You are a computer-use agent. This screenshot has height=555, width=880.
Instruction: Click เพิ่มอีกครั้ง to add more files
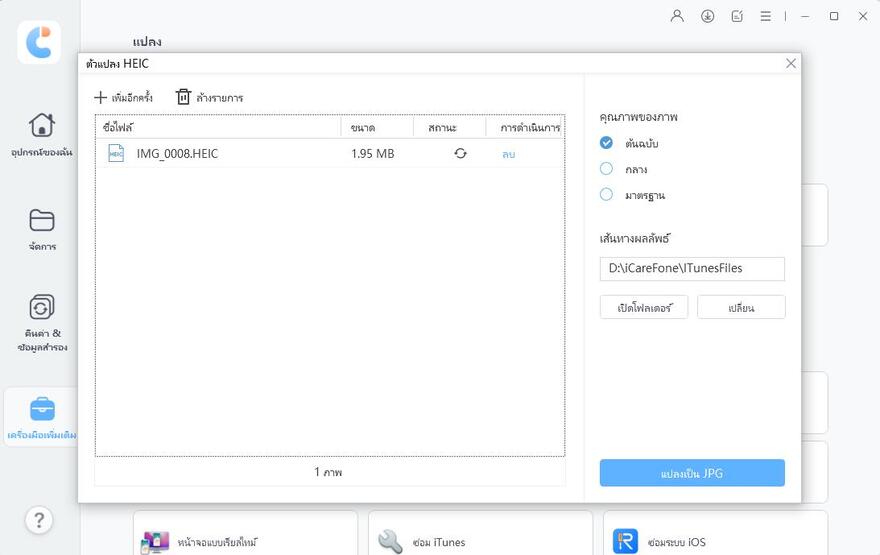point(123,97)
